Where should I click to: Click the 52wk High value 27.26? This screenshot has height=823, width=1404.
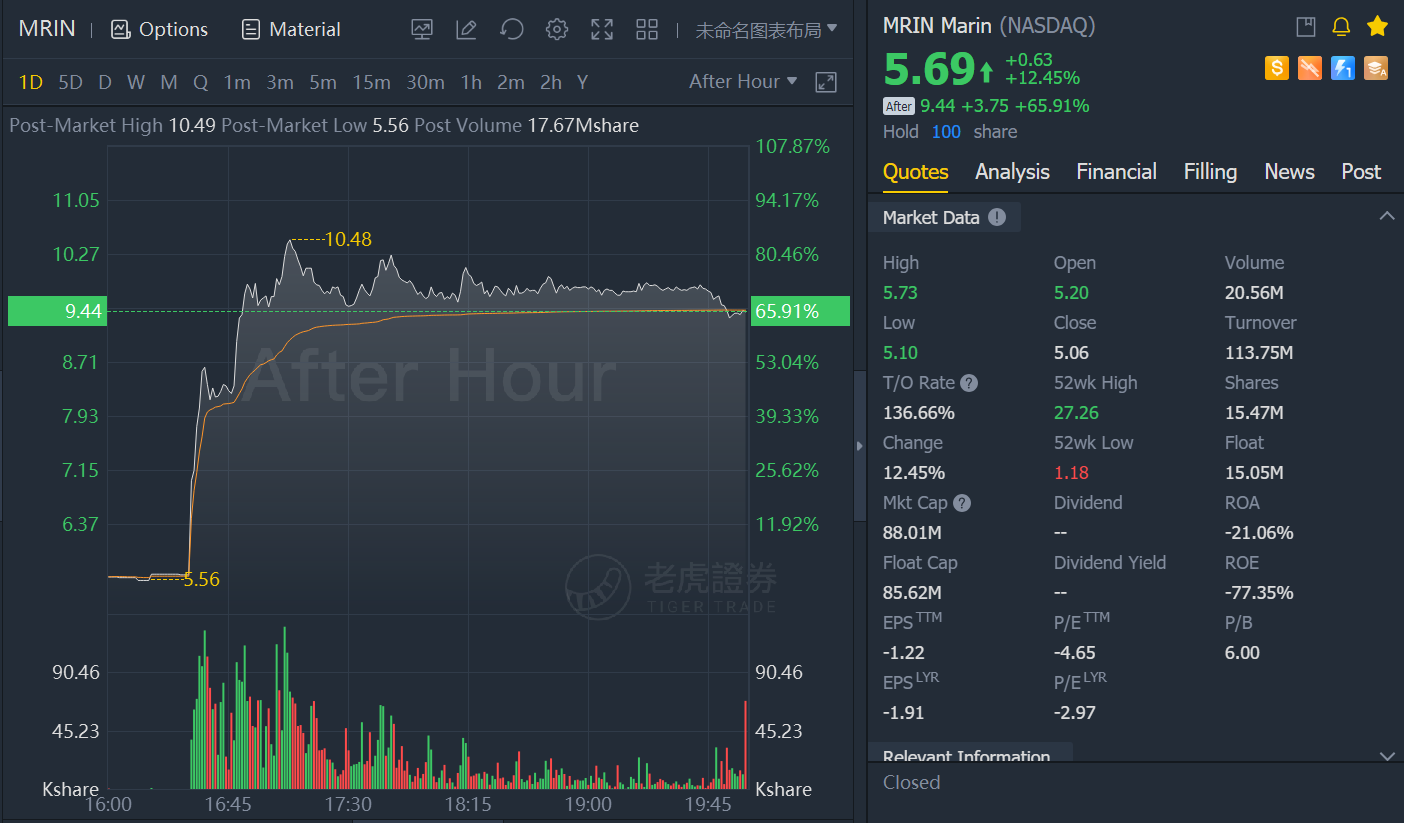click(x=1076, y=413)
